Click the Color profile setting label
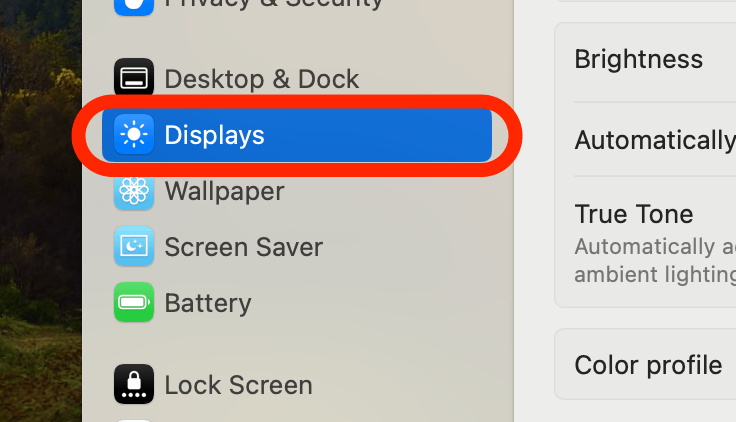 pos(648,365)
